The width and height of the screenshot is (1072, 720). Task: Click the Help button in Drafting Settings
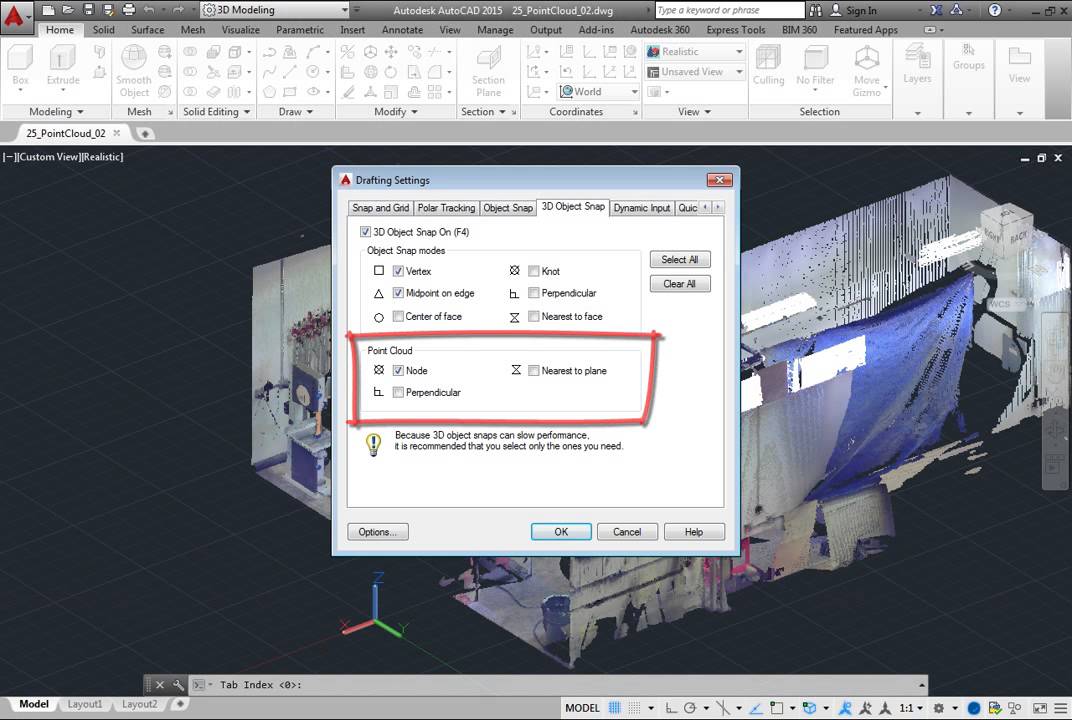694,532
